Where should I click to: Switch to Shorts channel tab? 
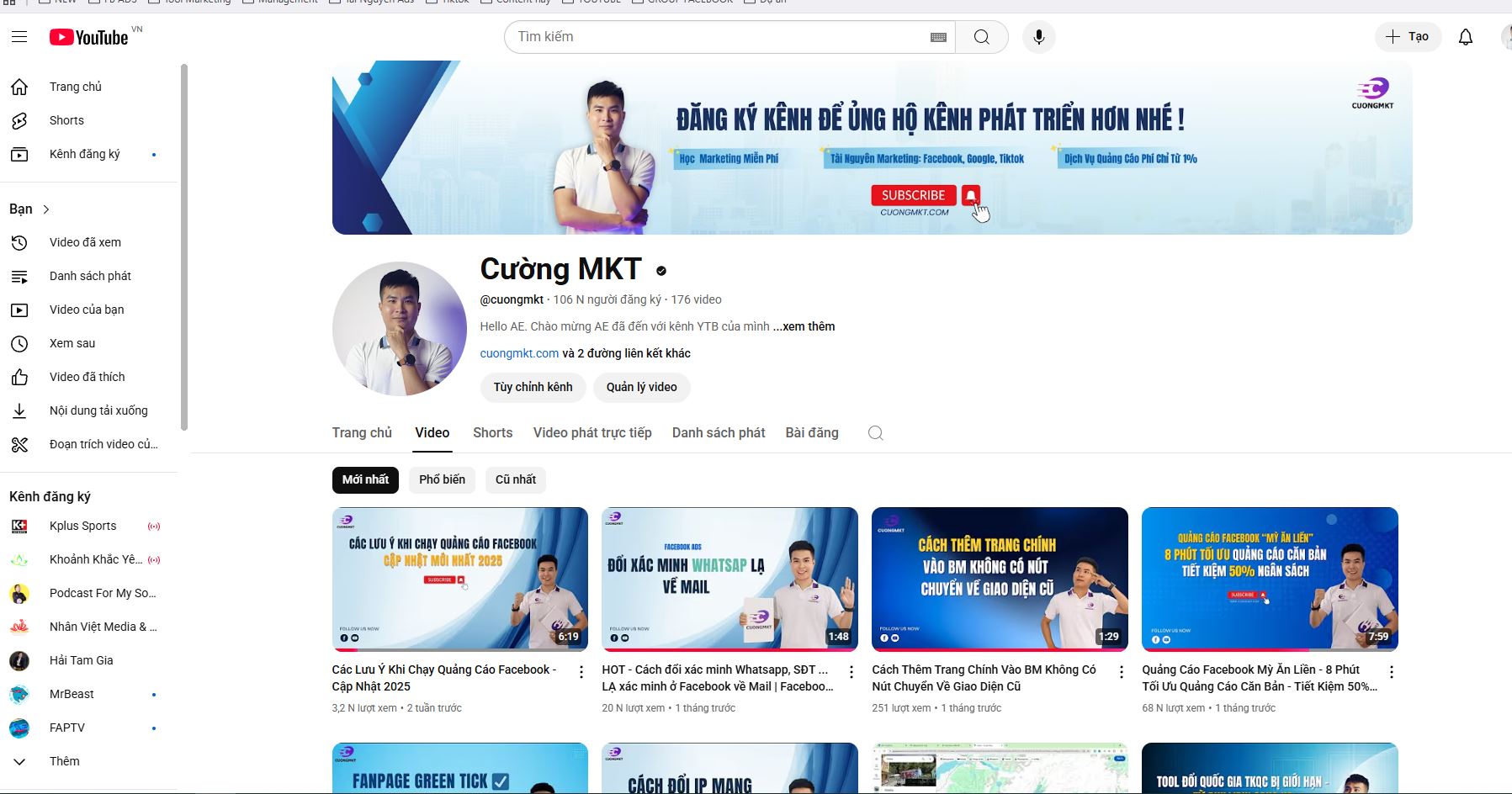coord(492,432)
